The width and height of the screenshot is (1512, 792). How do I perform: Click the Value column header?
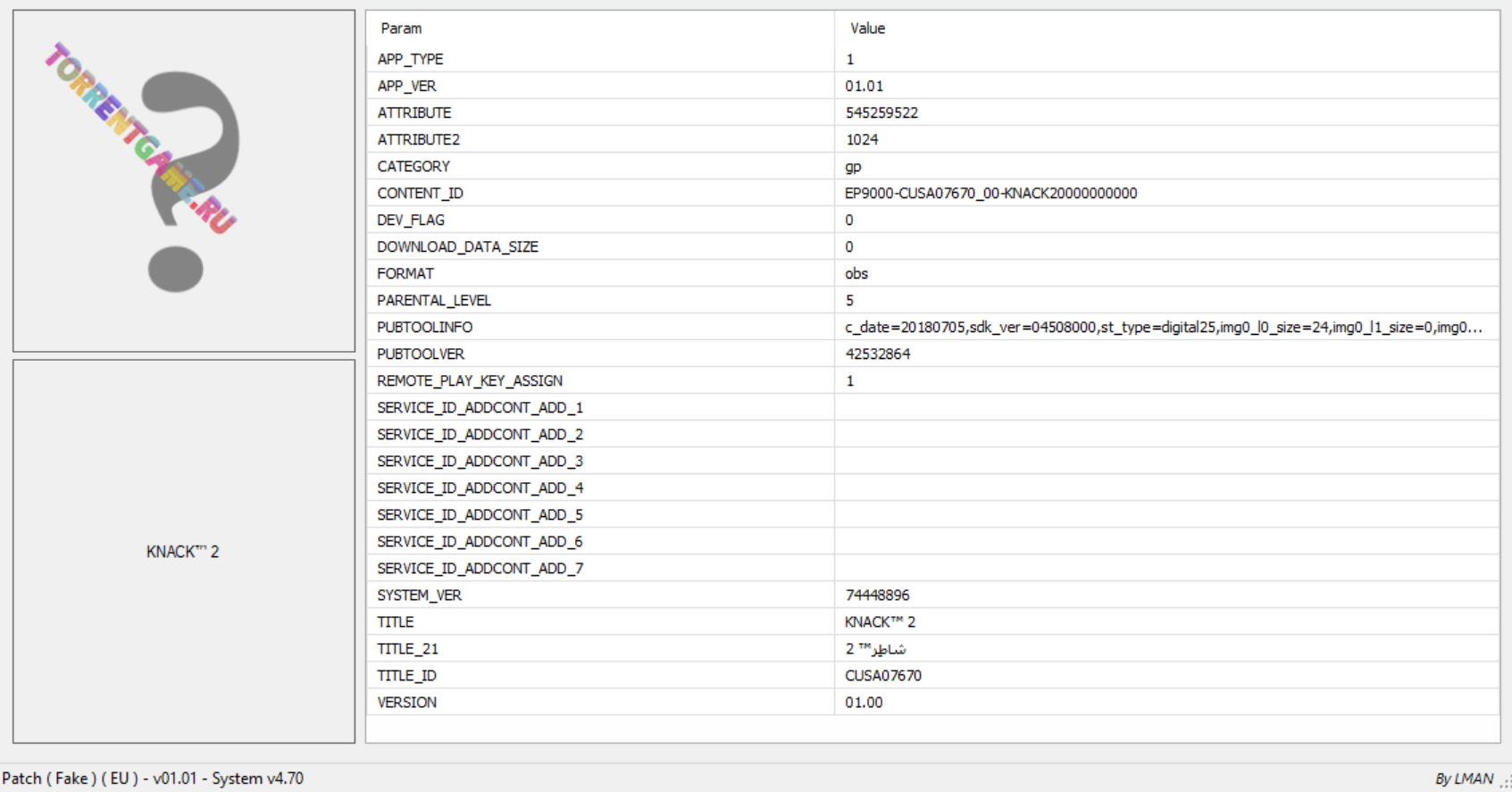(x=867, y=29)
